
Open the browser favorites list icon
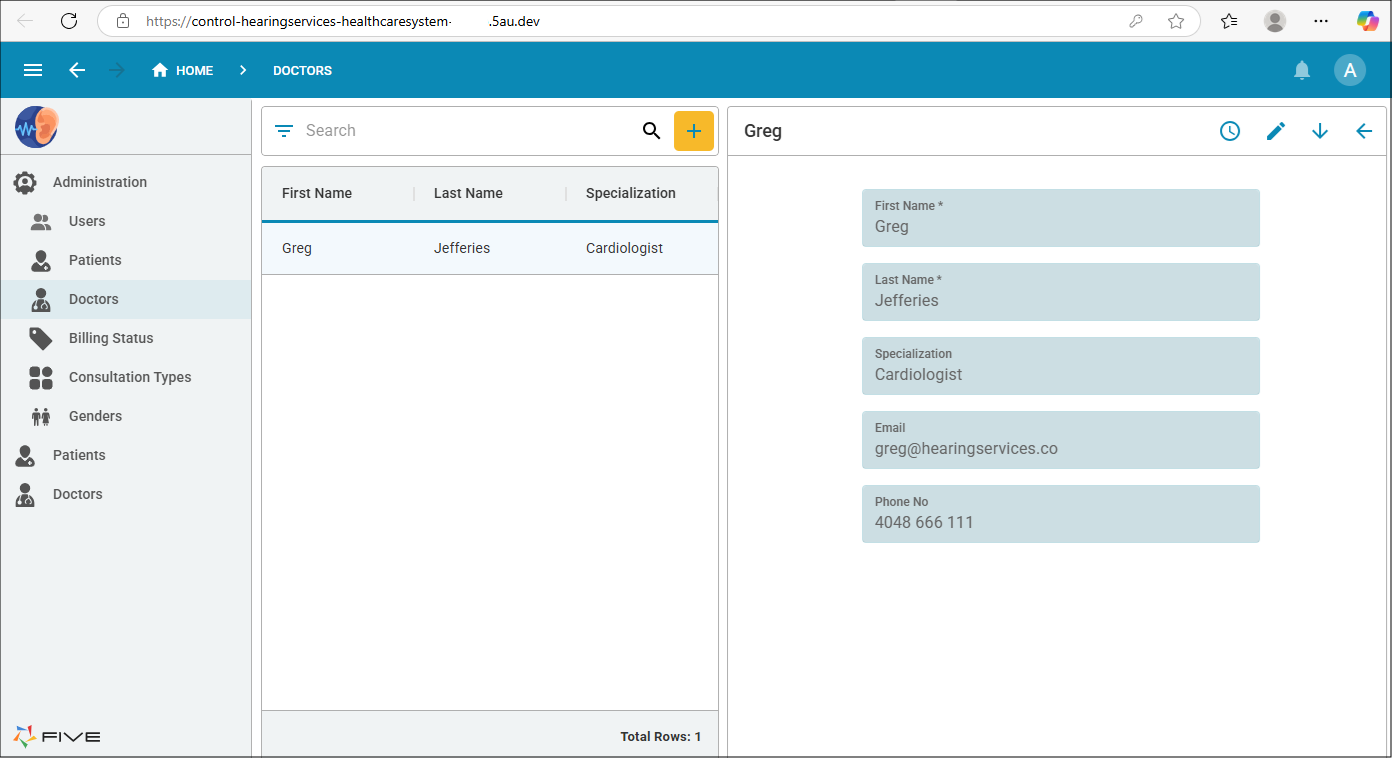[x=1229, y=21]
